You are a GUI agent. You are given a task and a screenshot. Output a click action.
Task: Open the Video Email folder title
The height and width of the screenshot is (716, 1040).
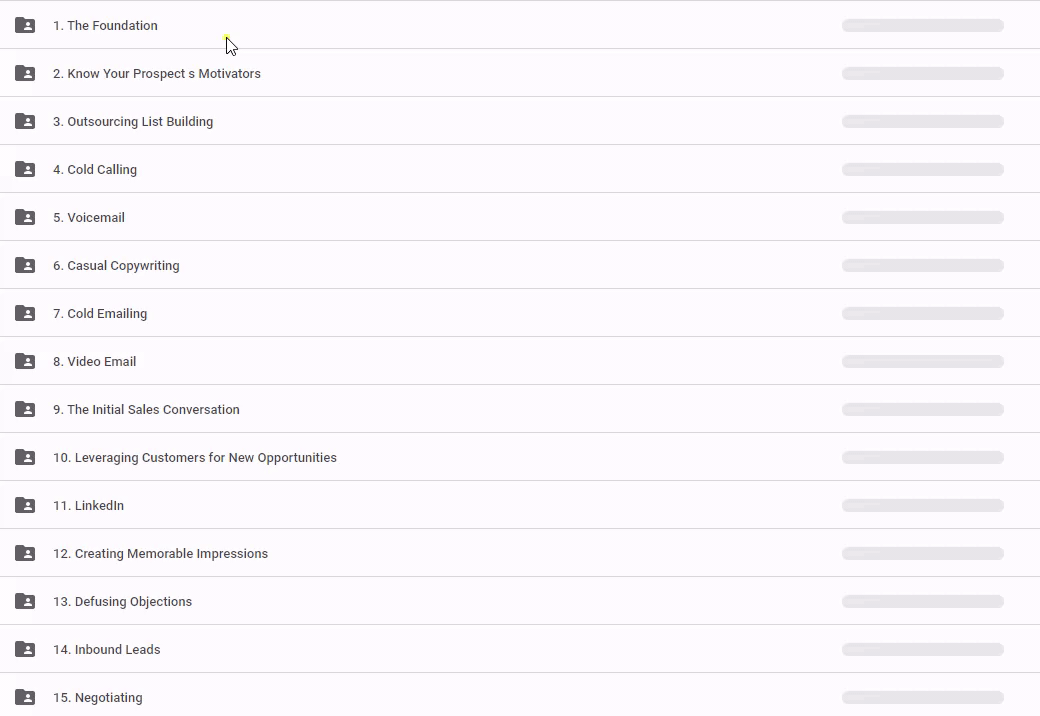[x=94, y=362]
